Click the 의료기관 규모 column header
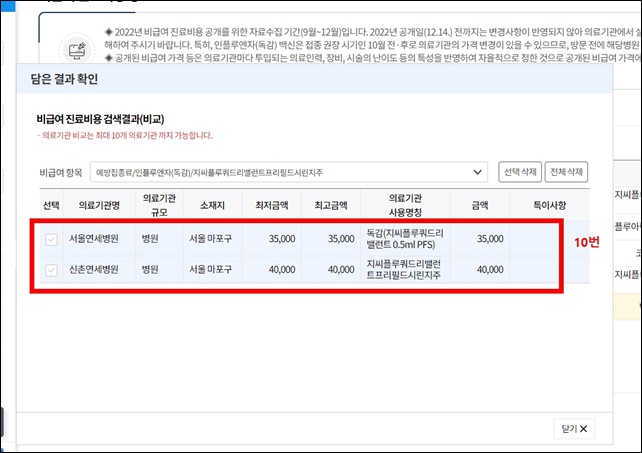The image size is (642, 453). point(159,205)
